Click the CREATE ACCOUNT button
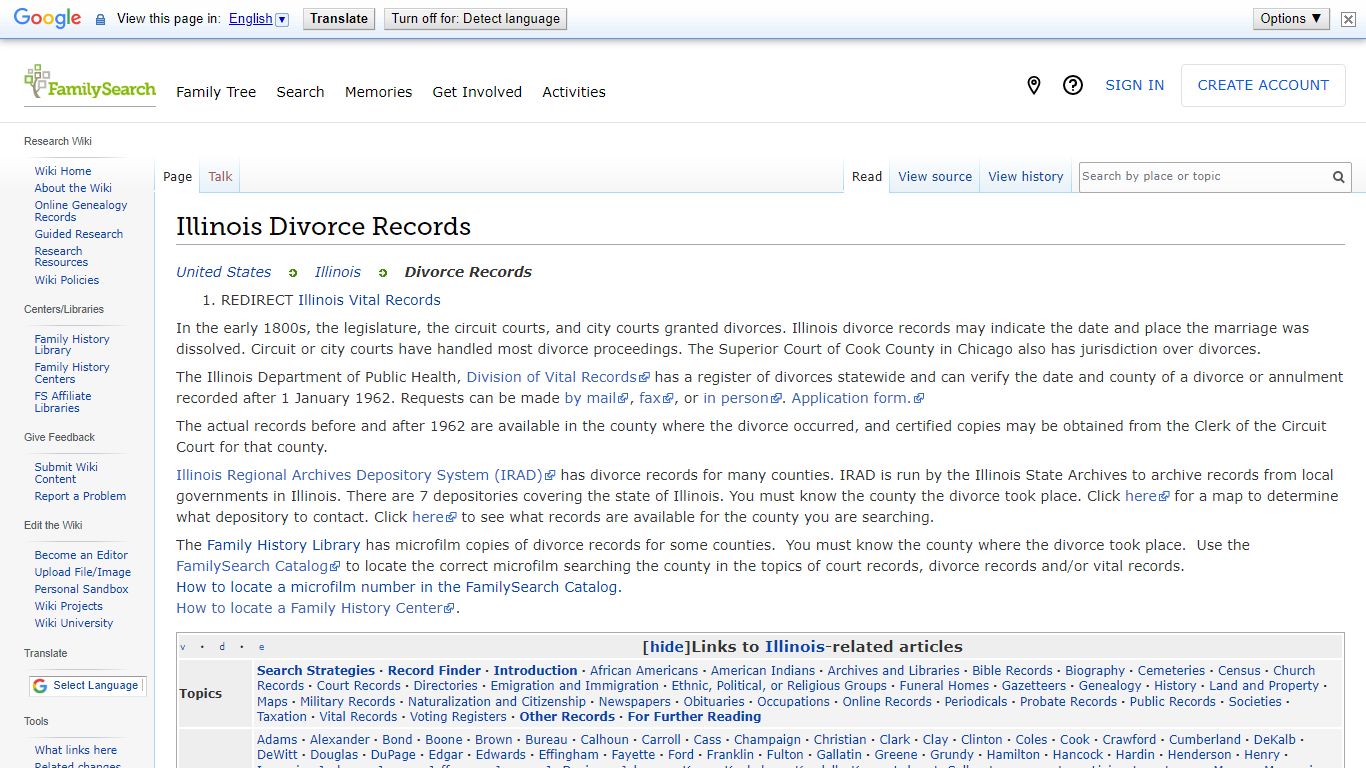 pyautogui.click(x=1263, y=86)
